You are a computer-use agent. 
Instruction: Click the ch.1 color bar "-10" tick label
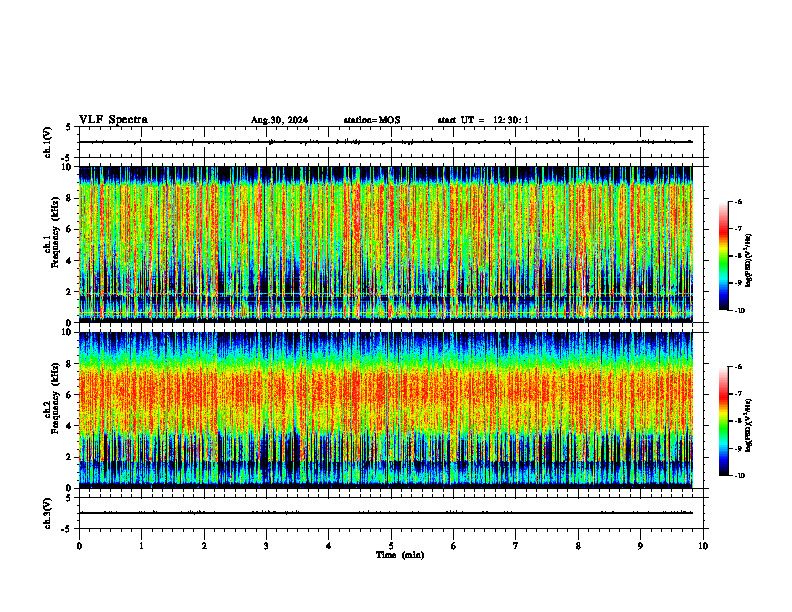(x=740, y=311)
